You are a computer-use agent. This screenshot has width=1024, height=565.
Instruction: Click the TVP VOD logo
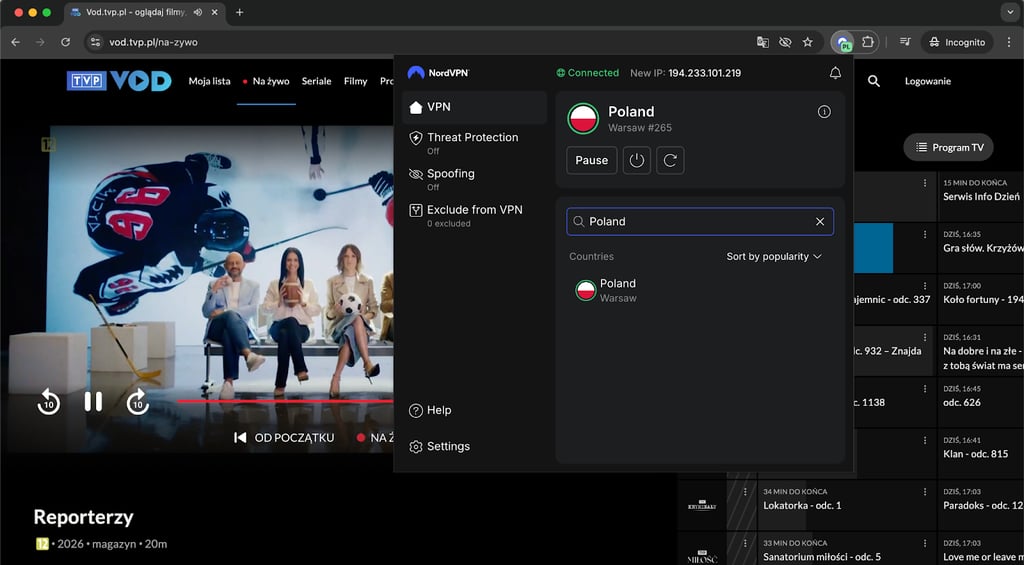tap(119, 81)
